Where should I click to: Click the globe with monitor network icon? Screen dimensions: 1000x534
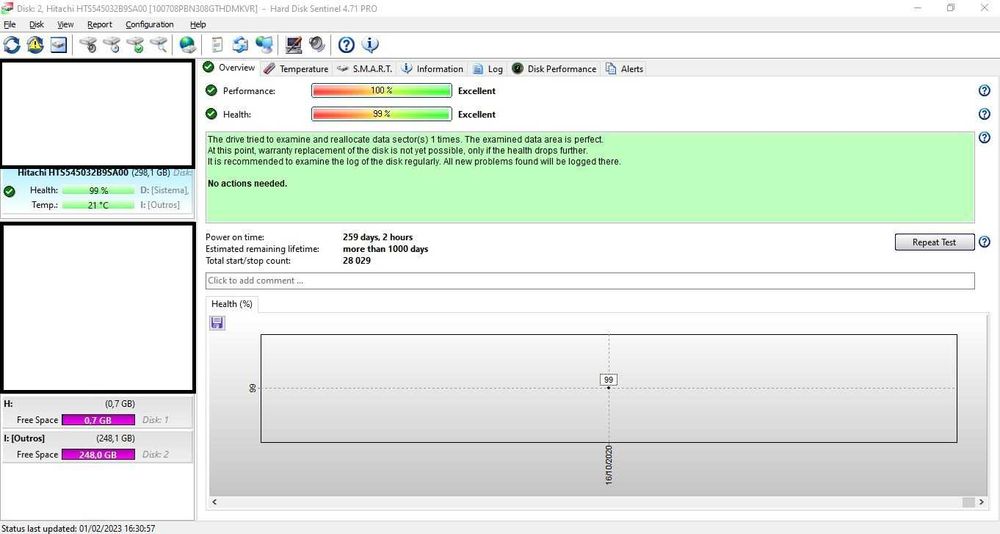tap(264, 45)
